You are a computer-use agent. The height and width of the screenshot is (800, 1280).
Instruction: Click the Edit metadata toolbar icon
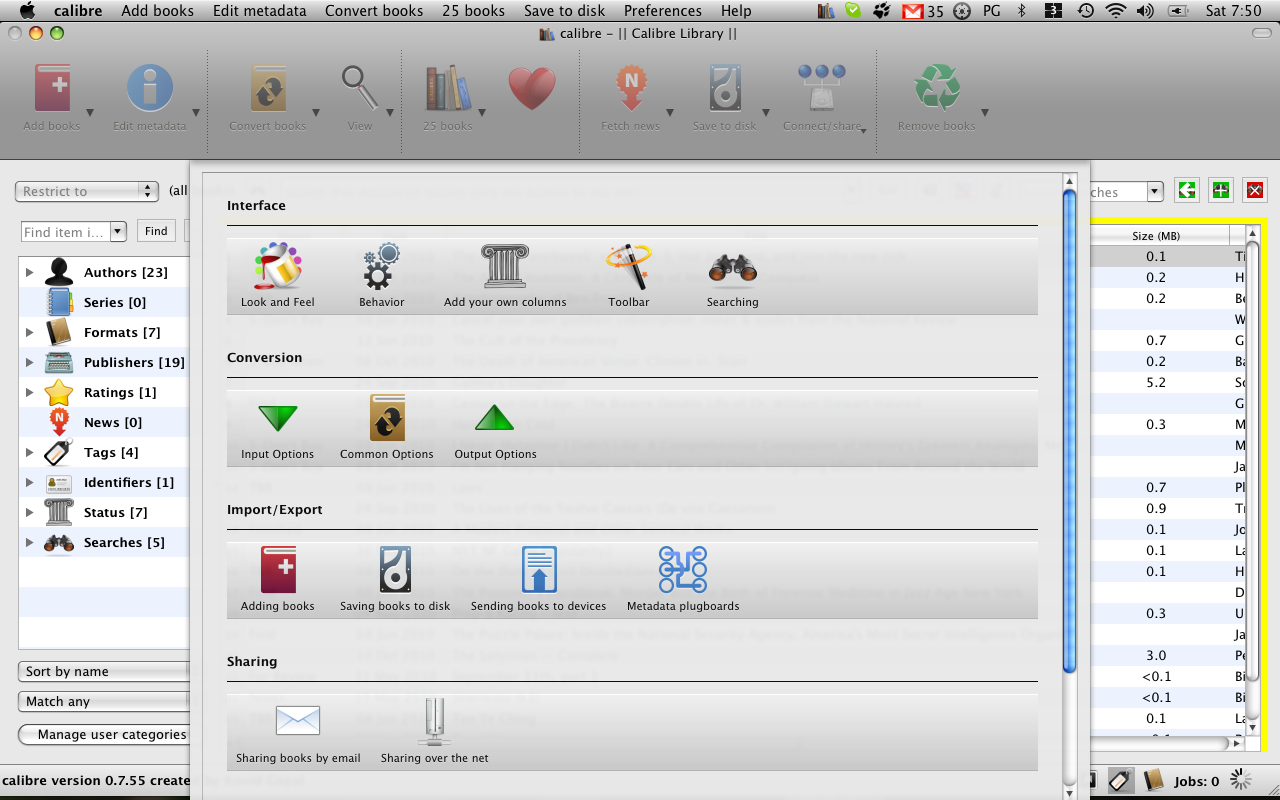[150, 90]
